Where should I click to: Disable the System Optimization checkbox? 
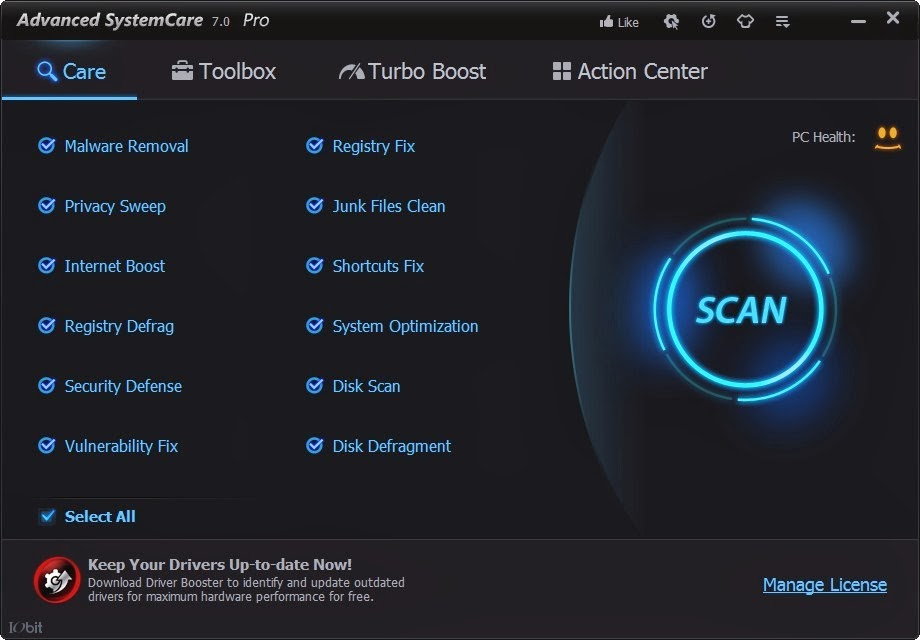coord(315,326)
